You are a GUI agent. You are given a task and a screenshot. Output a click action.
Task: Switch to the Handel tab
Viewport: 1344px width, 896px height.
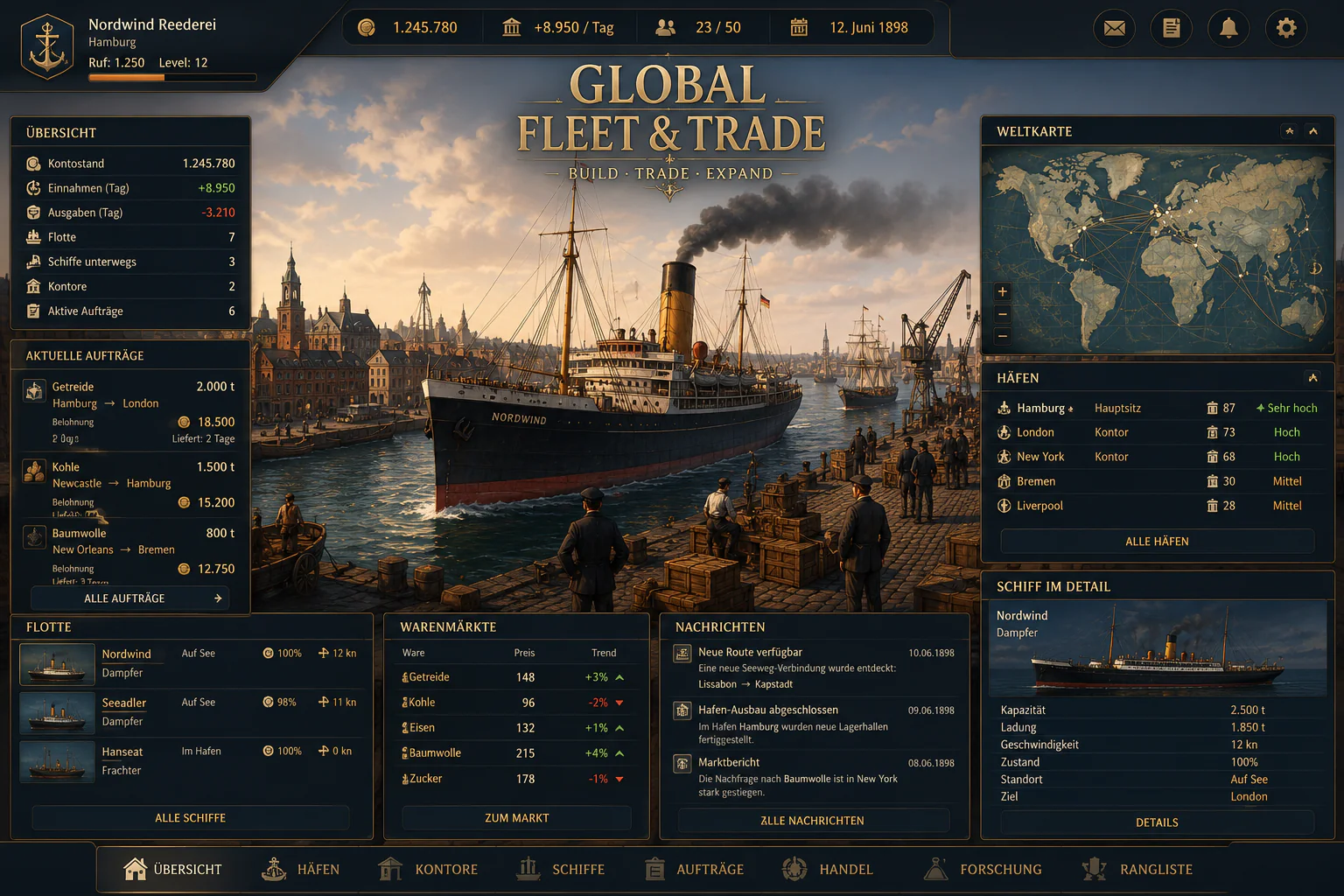827,869
